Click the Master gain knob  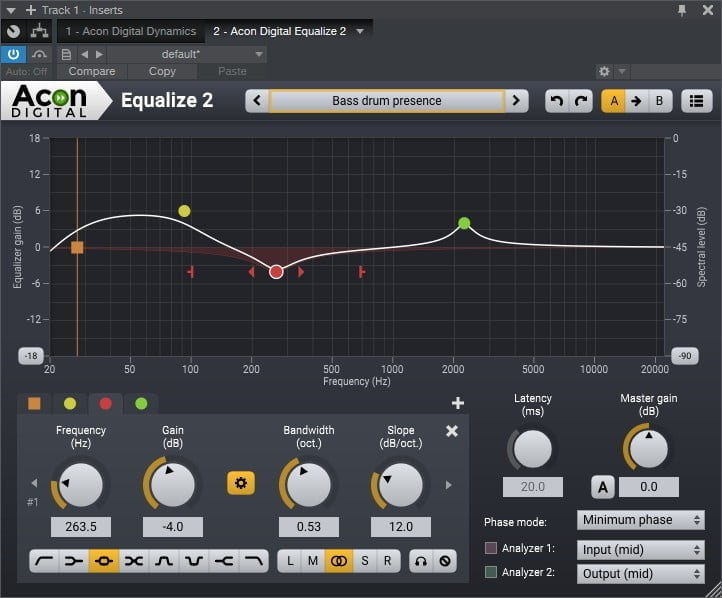pos(648,449)
